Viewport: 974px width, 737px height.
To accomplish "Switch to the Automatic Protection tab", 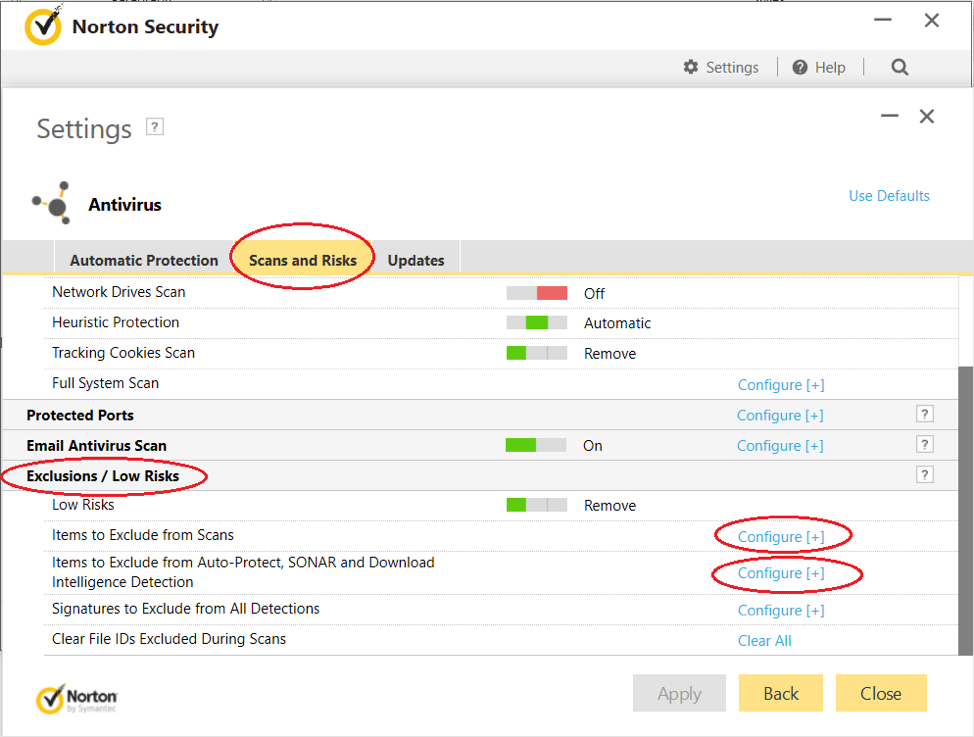I will (x=143, y=260).
